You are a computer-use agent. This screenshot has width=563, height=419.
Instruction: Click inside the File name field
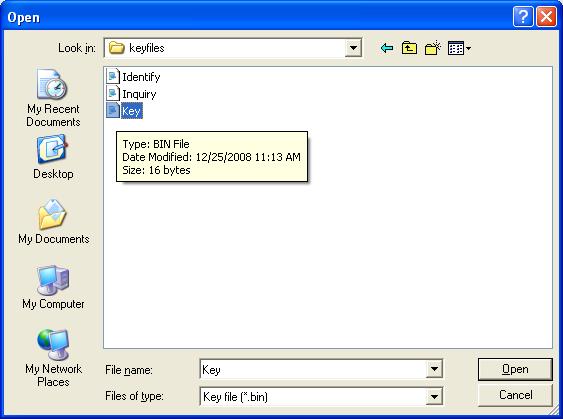point(313,369)
